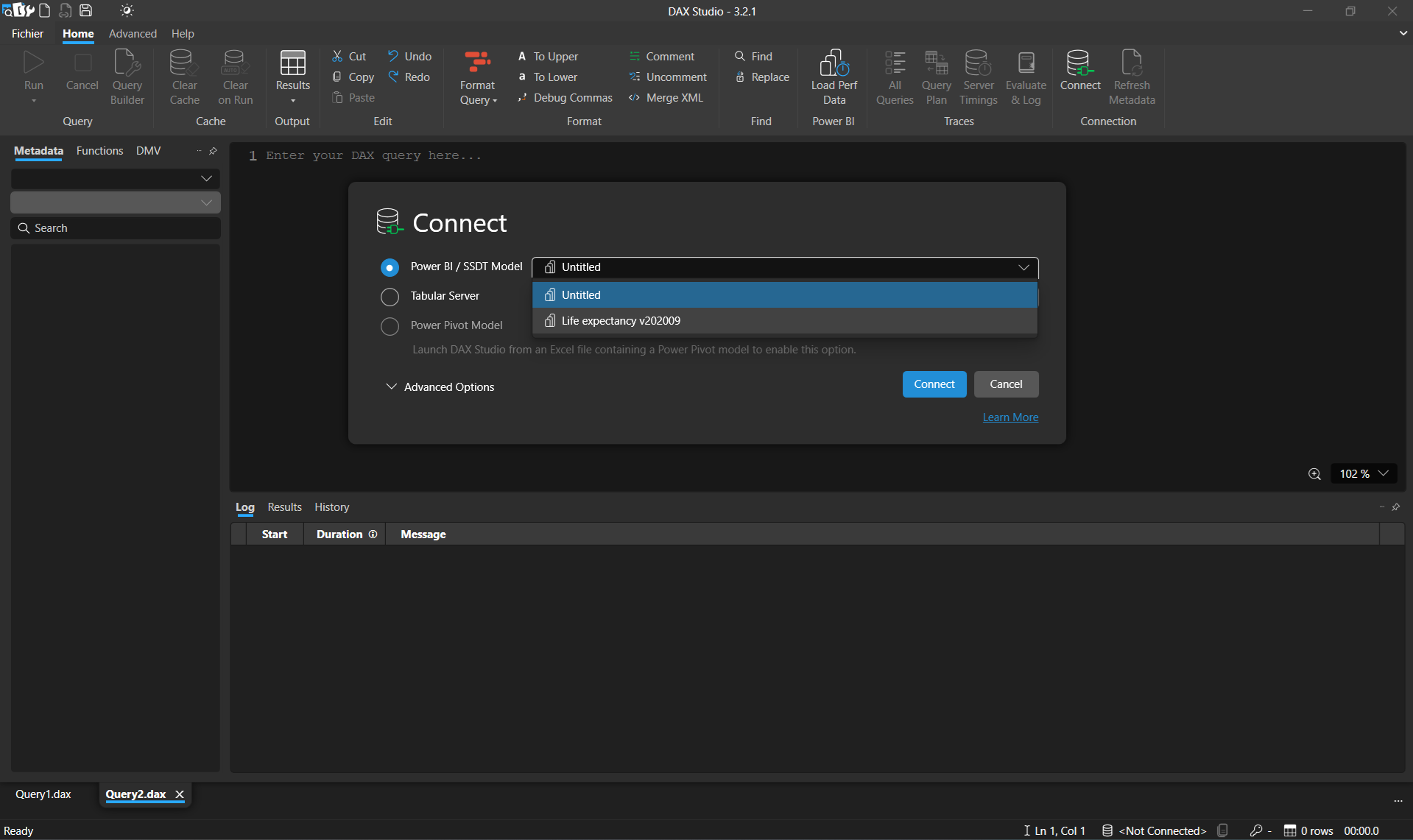1413x840 pixels.
Task: Click Refresh Metadata
Action: pyautogui.click(x=1132, y=77)
